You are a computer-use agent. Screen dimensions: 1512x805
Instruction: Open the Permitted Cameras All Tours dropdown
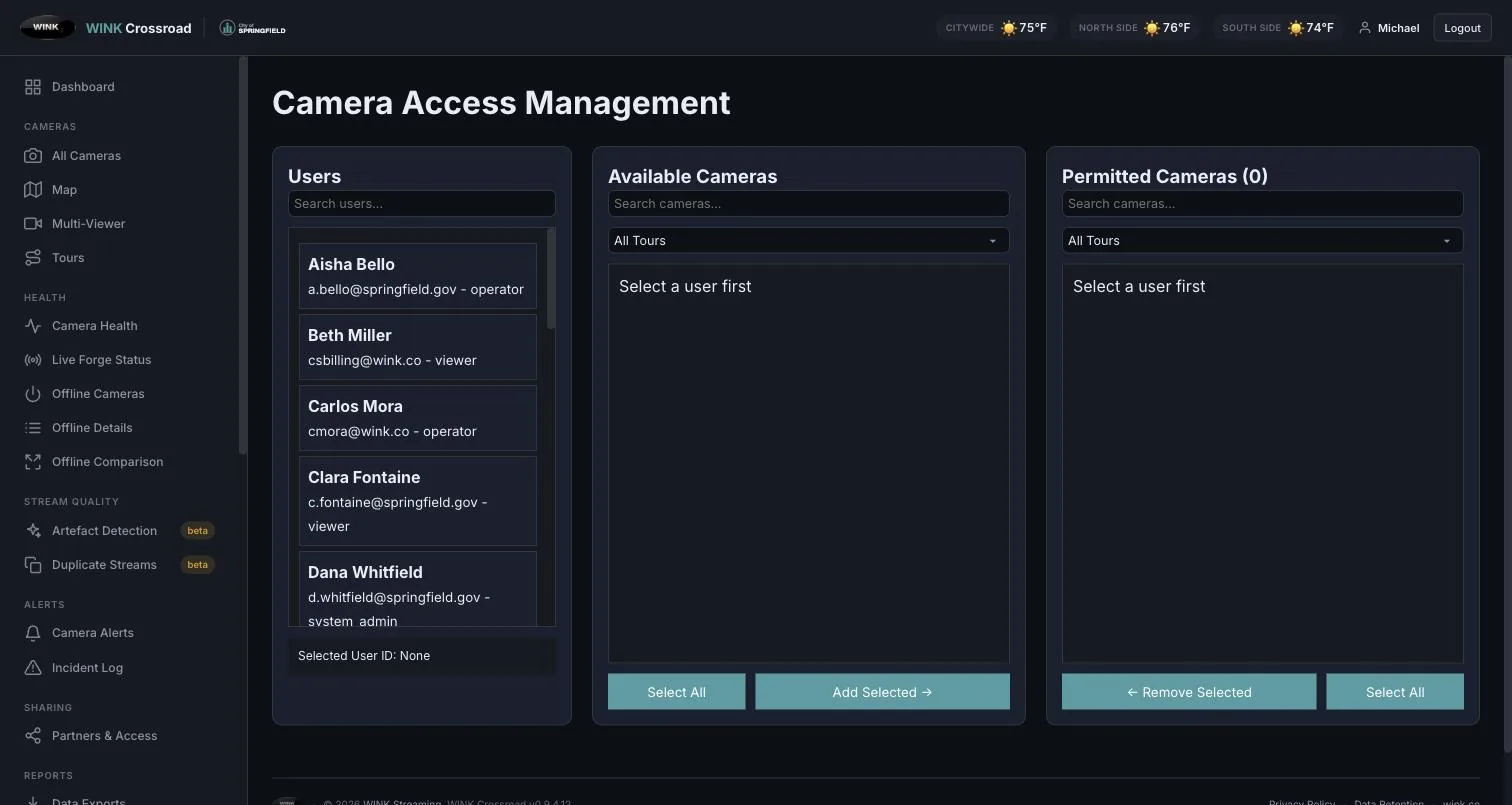click(1262, 241)
